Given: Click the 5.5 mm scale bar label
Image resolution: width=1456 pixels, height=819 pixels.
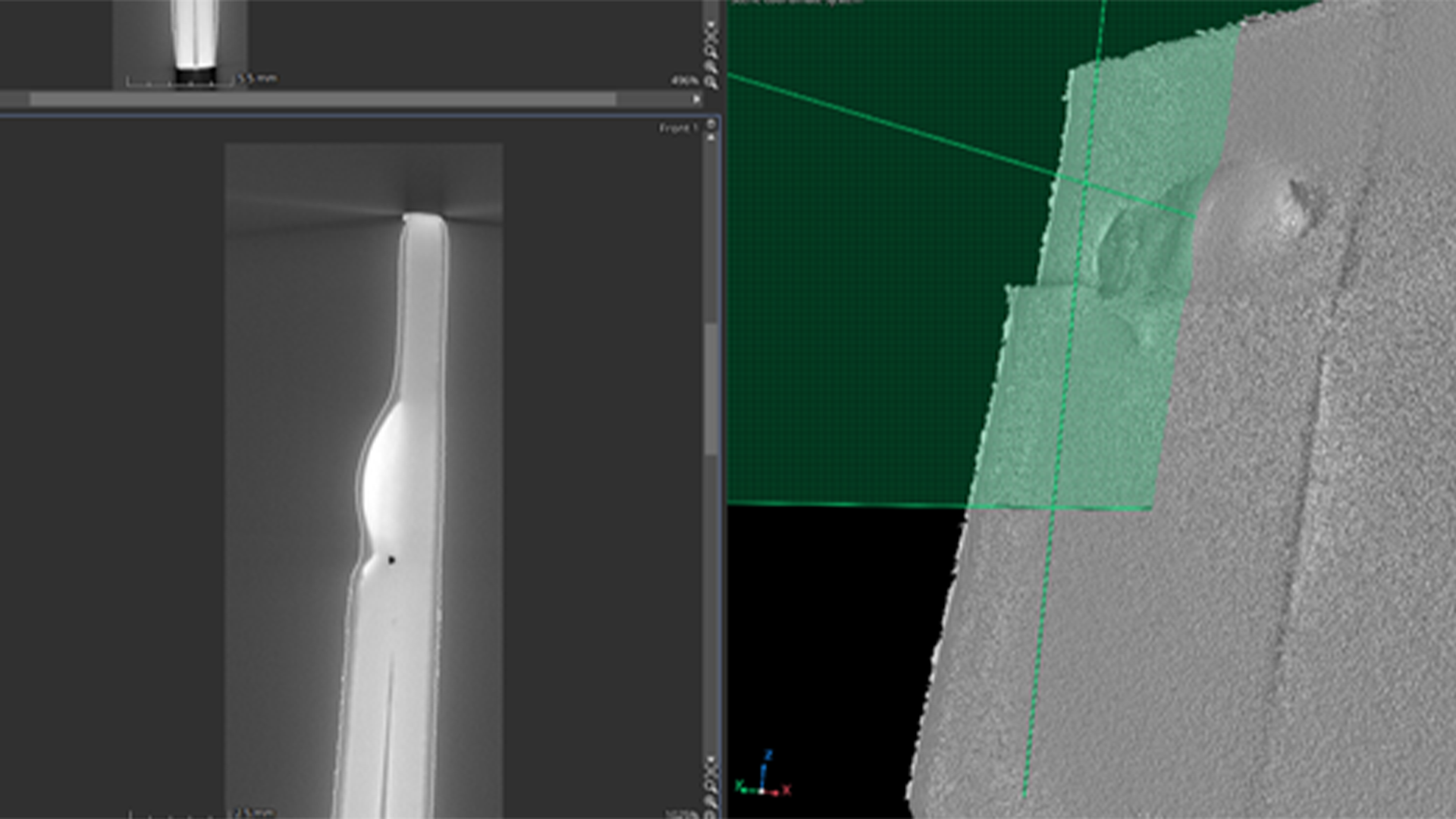Looking at the screenshot, I should [x=256, y=78].
